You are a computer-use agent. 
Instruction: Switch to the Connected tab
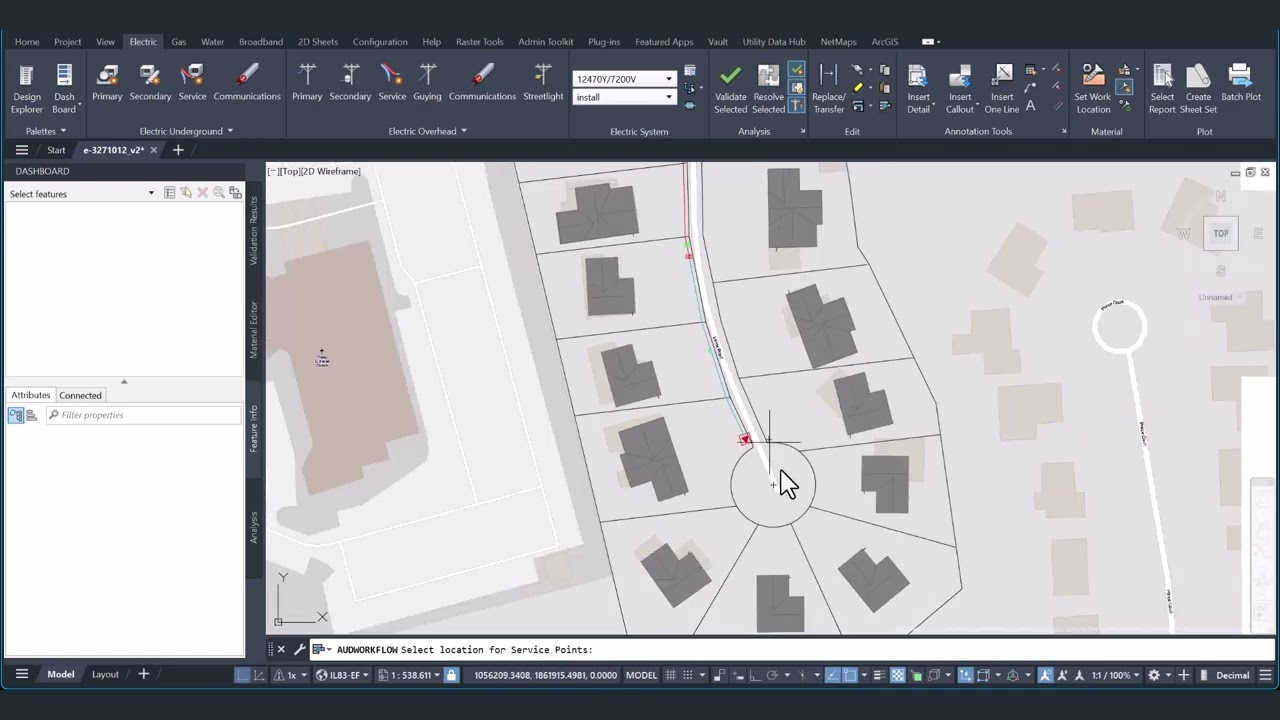(x=80, y=395)
